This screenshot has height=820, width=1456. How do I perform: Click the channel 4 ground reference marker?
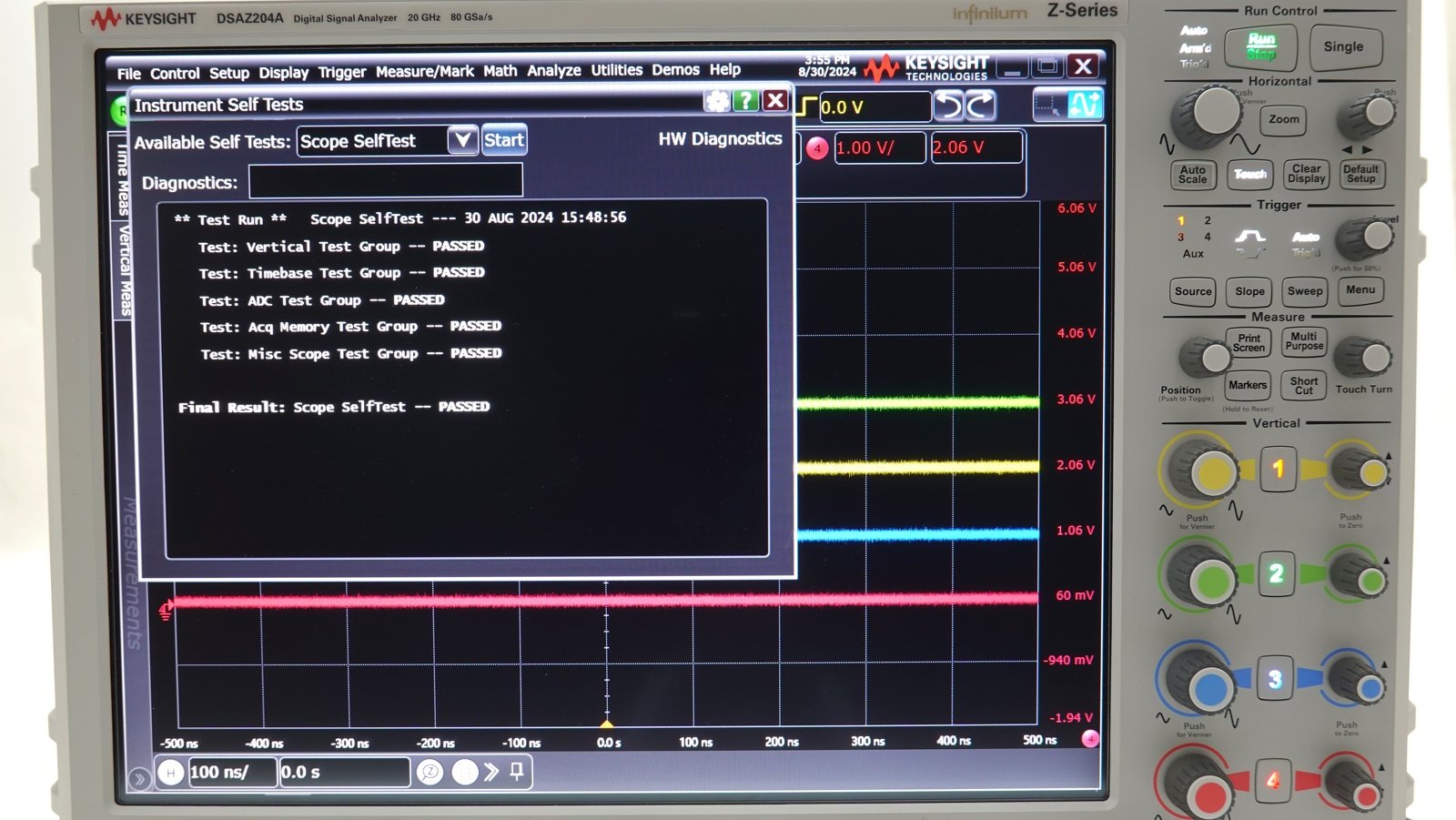tap(166, 611)
